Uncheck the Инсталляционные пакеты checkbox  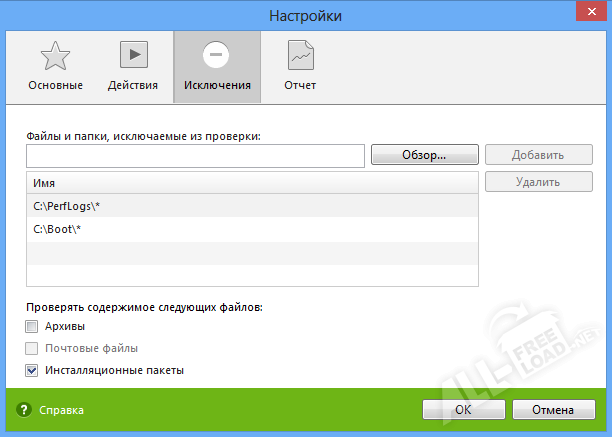[33, 371]
